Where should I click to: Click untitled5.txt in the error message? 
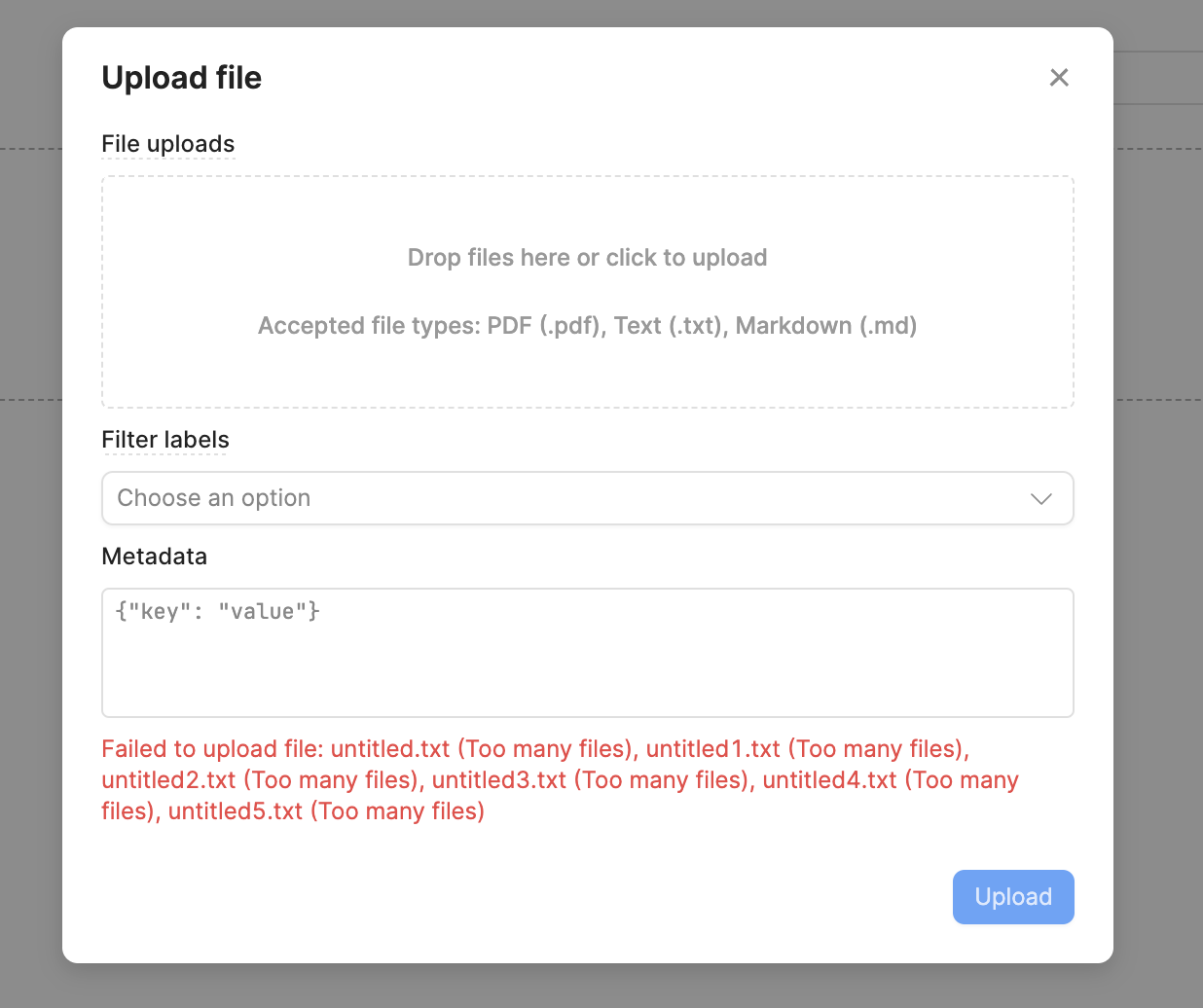point(236,811)
